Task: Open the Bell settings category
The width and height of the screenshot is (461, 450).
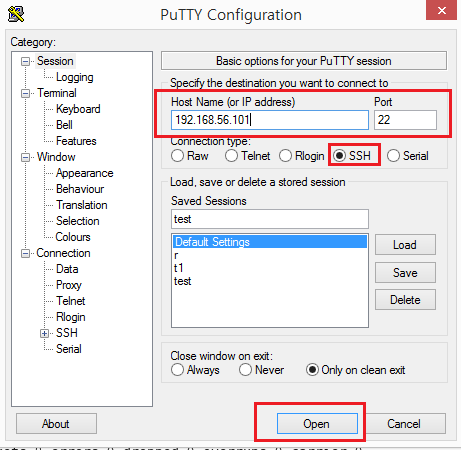Action: [x=64, y=125]
